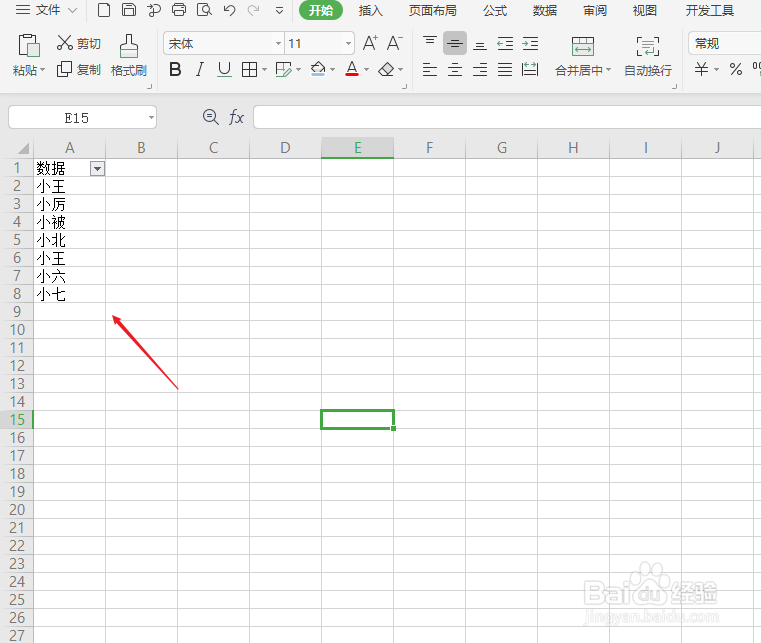Center text horizontally
761x643 pixels.
455,69
